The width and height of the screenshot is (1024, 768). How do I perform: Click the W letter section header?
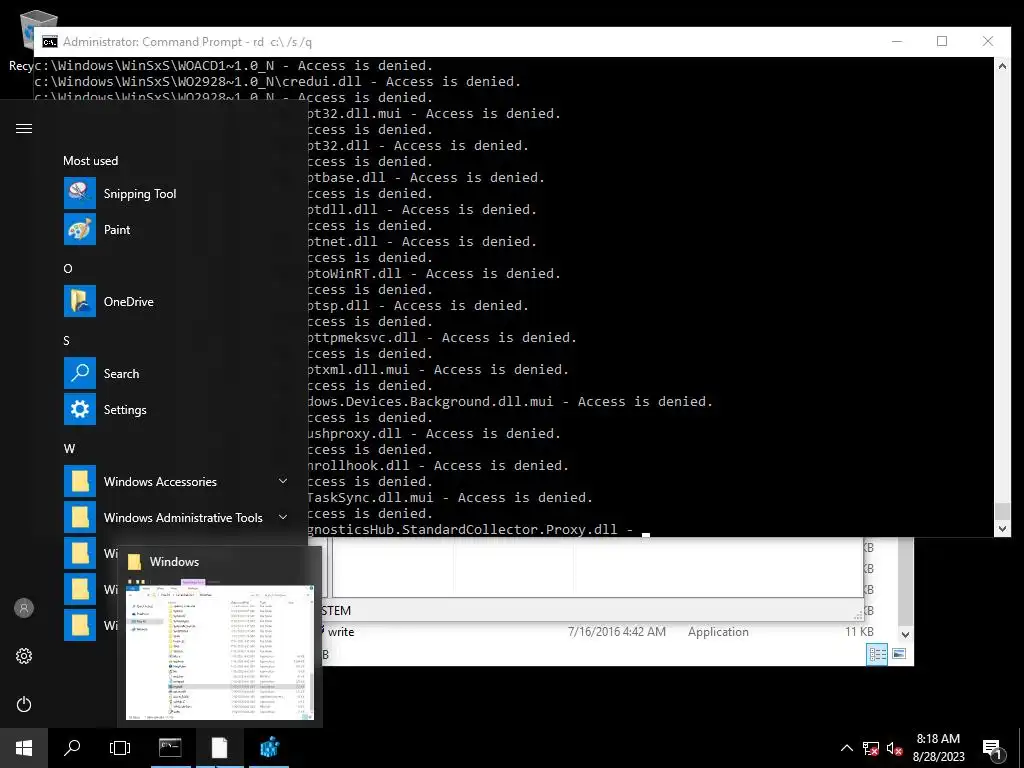coord(69,449)
